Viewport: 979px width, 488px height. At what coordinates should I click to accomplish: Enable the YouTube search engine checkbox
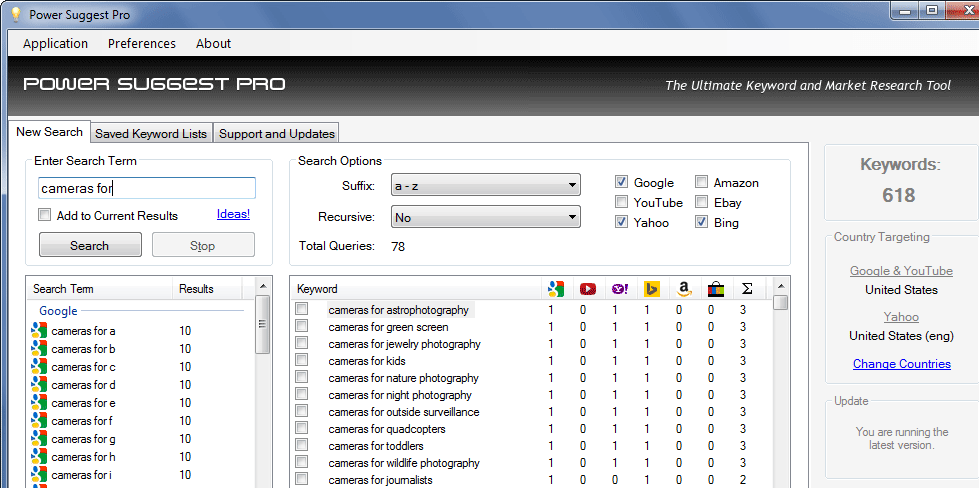621,202
